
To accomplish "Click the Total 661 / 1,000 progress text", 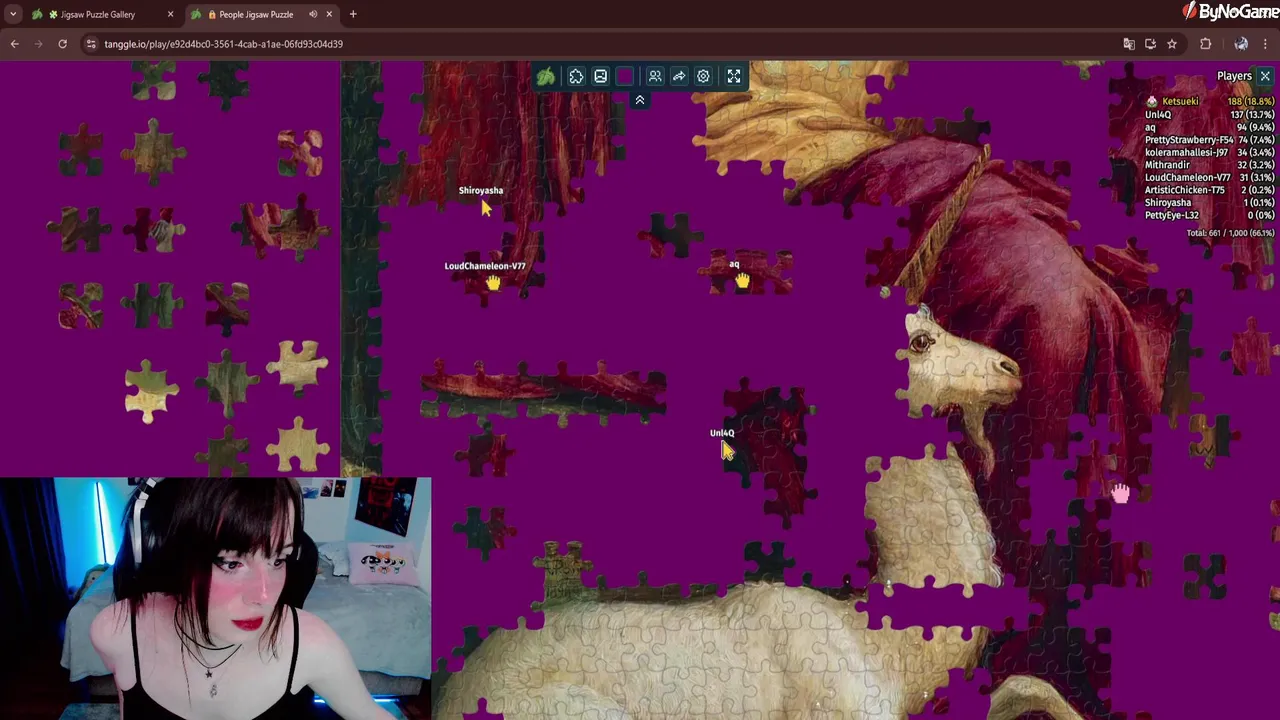I will (1230, 233).
